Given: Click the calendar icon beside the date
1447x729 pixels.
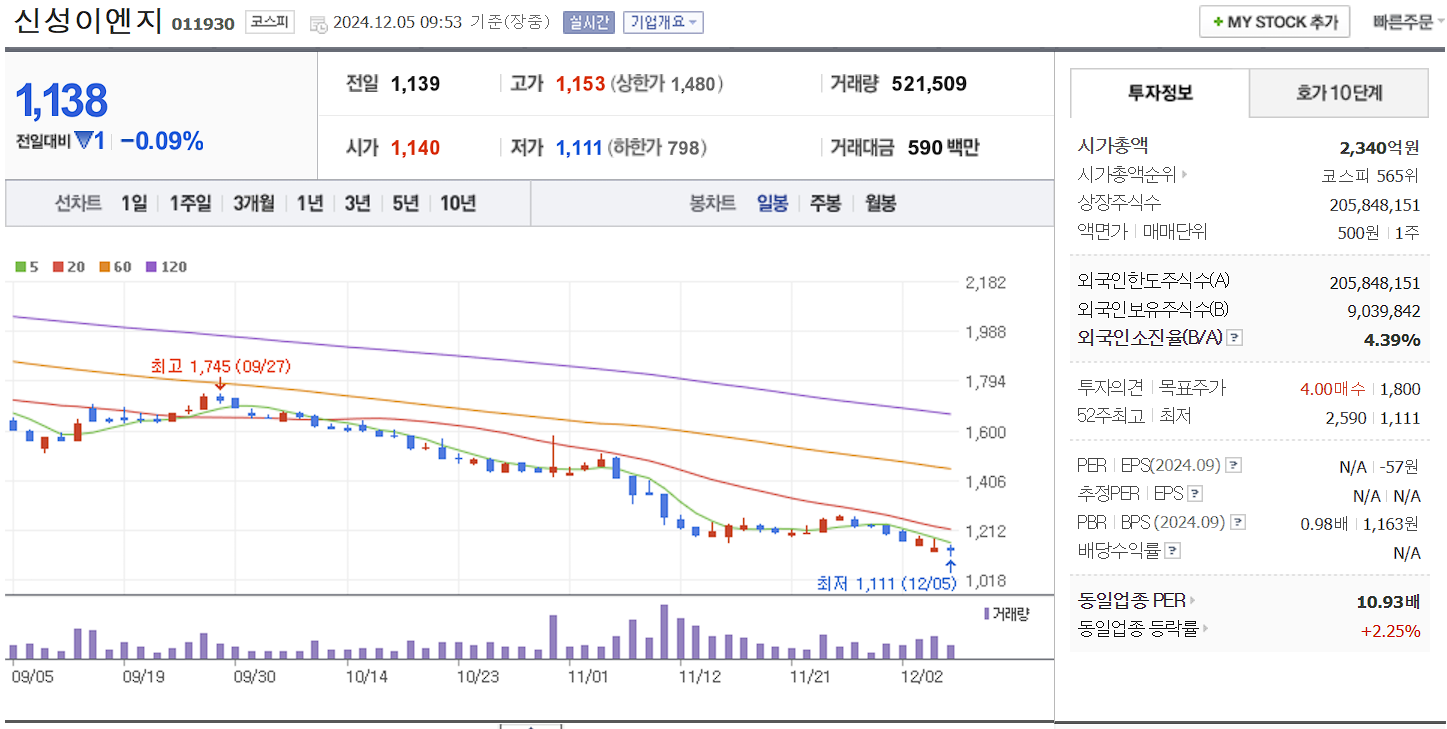Looking at the screenshot, I should [x=320, y=23].
